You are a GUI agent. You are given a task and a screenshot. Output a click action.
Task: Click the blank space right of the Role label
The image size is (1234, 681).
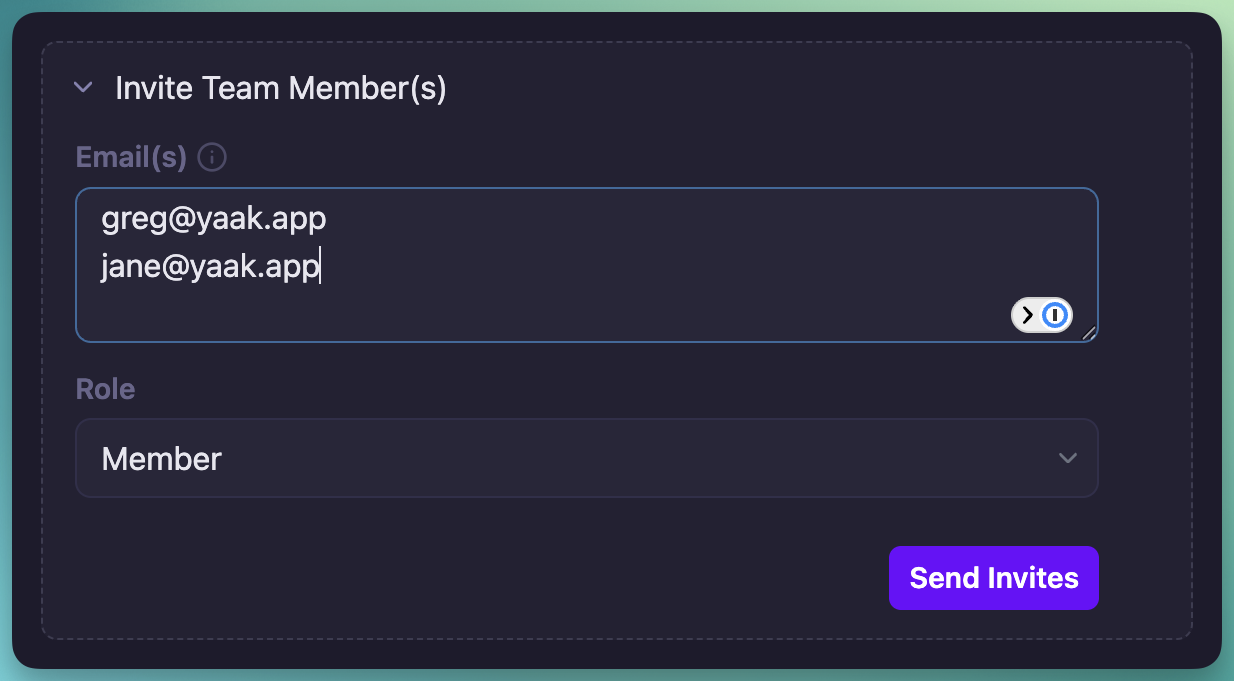pyautogui.click(x=600, y=389)
